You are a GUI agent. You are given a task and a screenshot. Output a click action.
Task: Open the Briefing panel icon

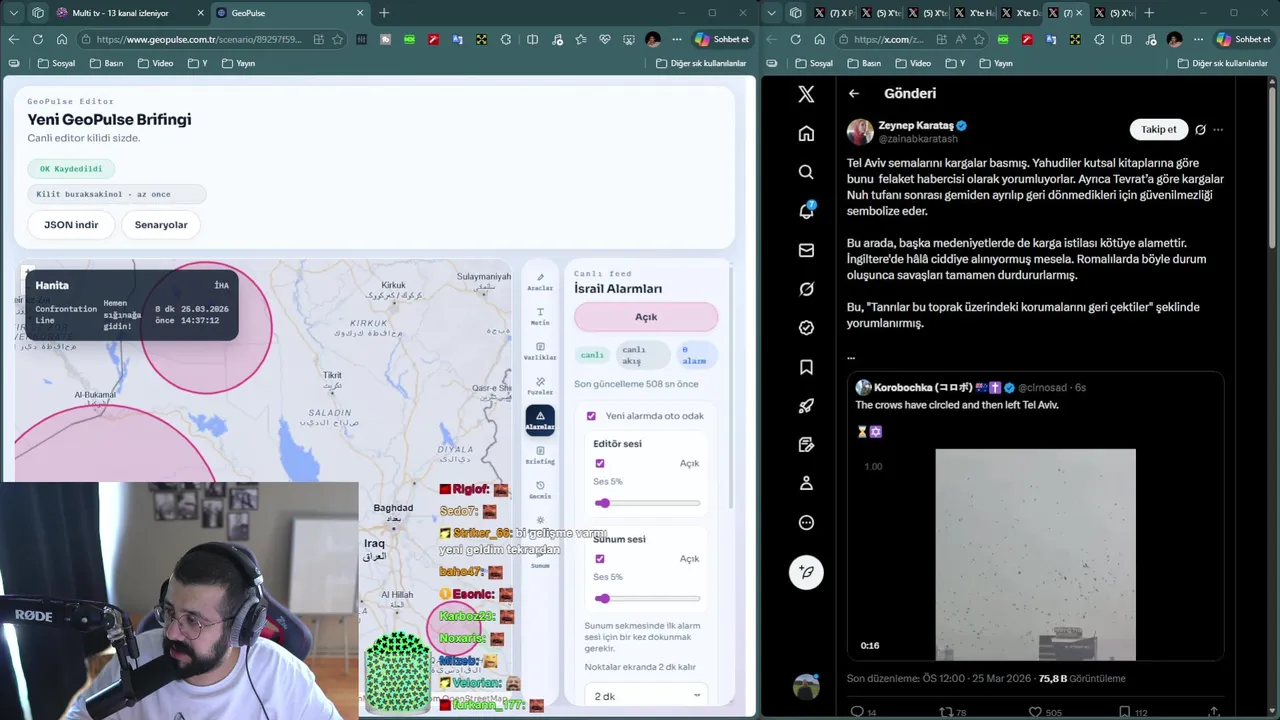click(540, 455)
